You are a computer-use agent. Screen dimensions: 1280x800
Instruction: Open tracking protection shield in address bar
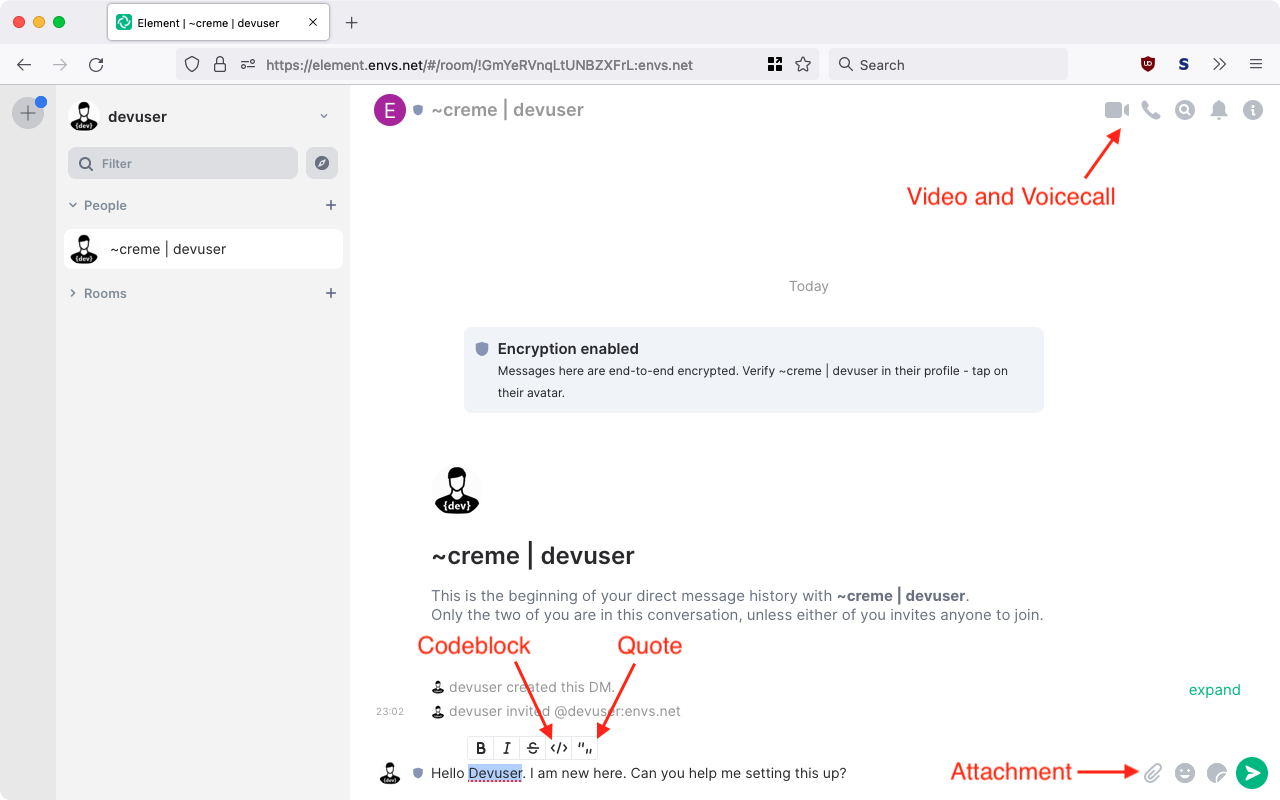click(x=192, y=64)
